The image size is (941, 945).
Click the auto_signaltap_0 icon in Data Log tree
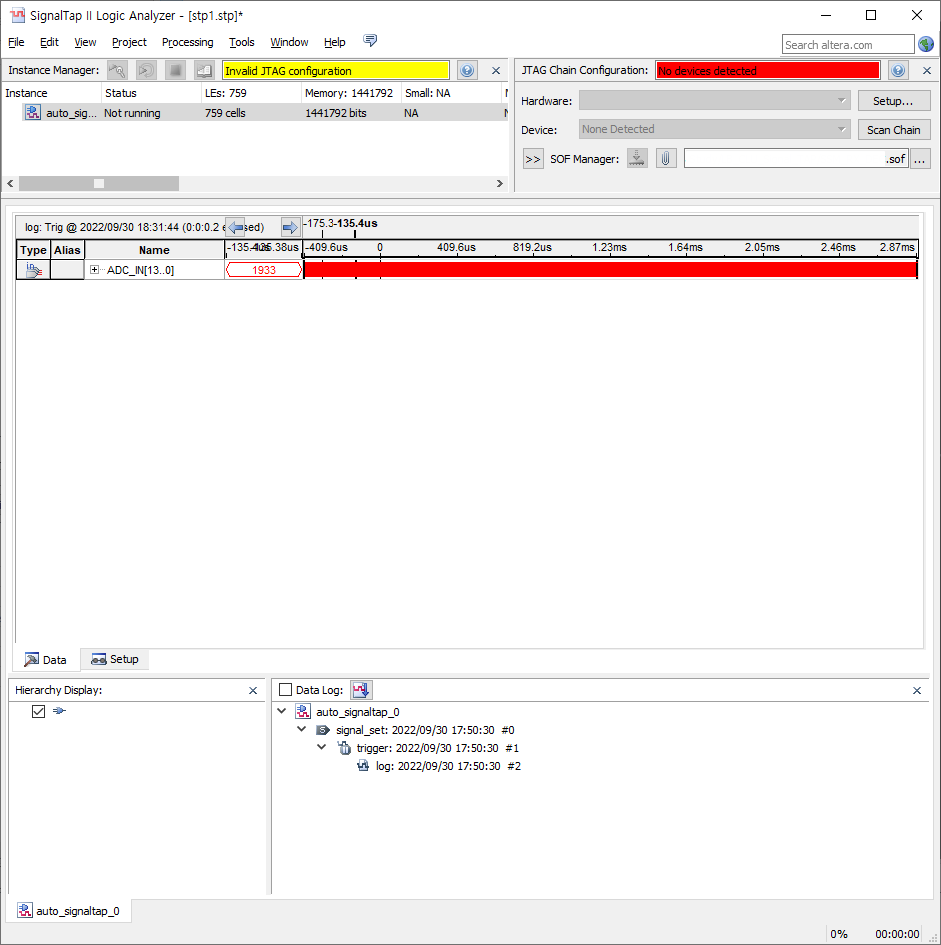coord(303,712)
